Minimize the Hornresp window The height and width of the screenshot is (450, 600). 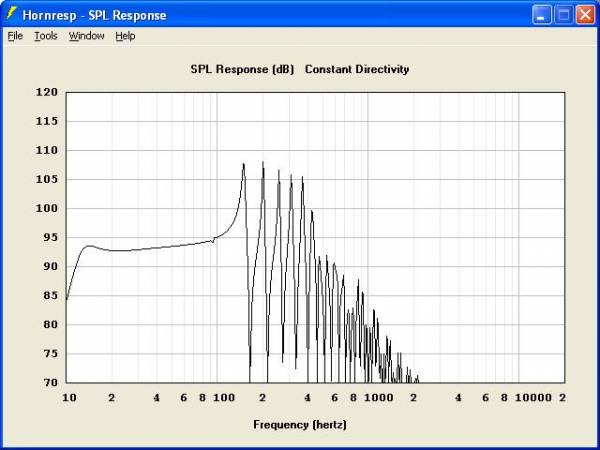(542, 15)
